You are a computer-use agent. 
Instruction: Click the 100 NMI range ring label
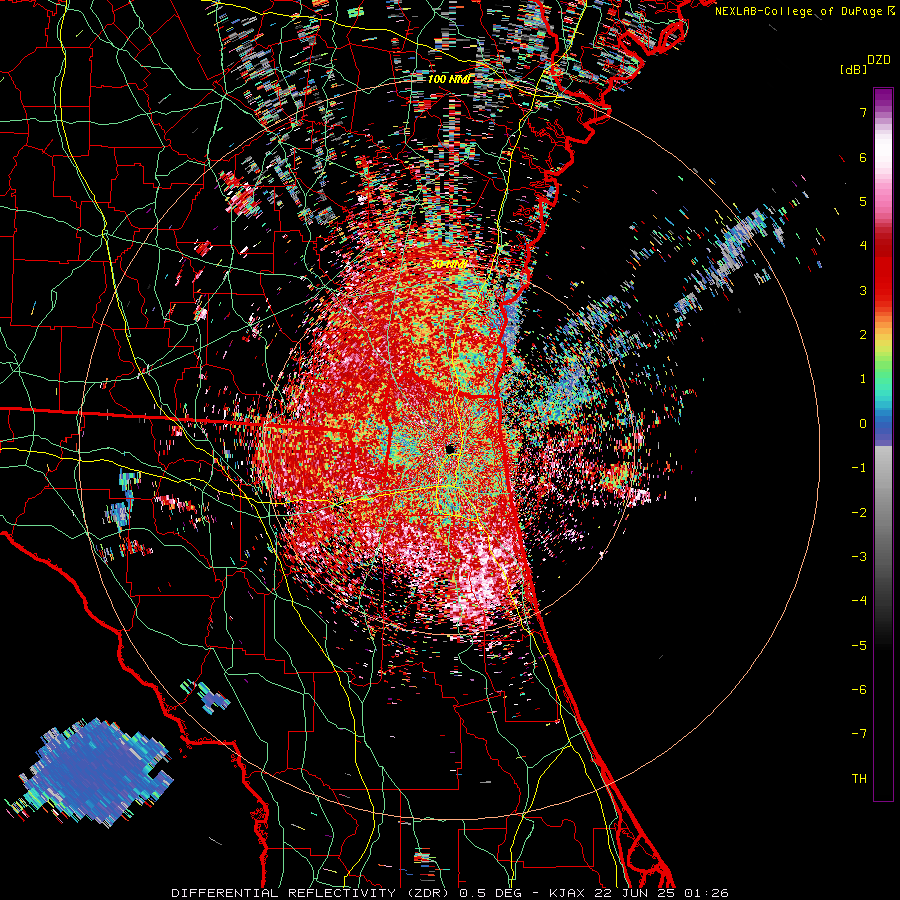coord(449,79)
